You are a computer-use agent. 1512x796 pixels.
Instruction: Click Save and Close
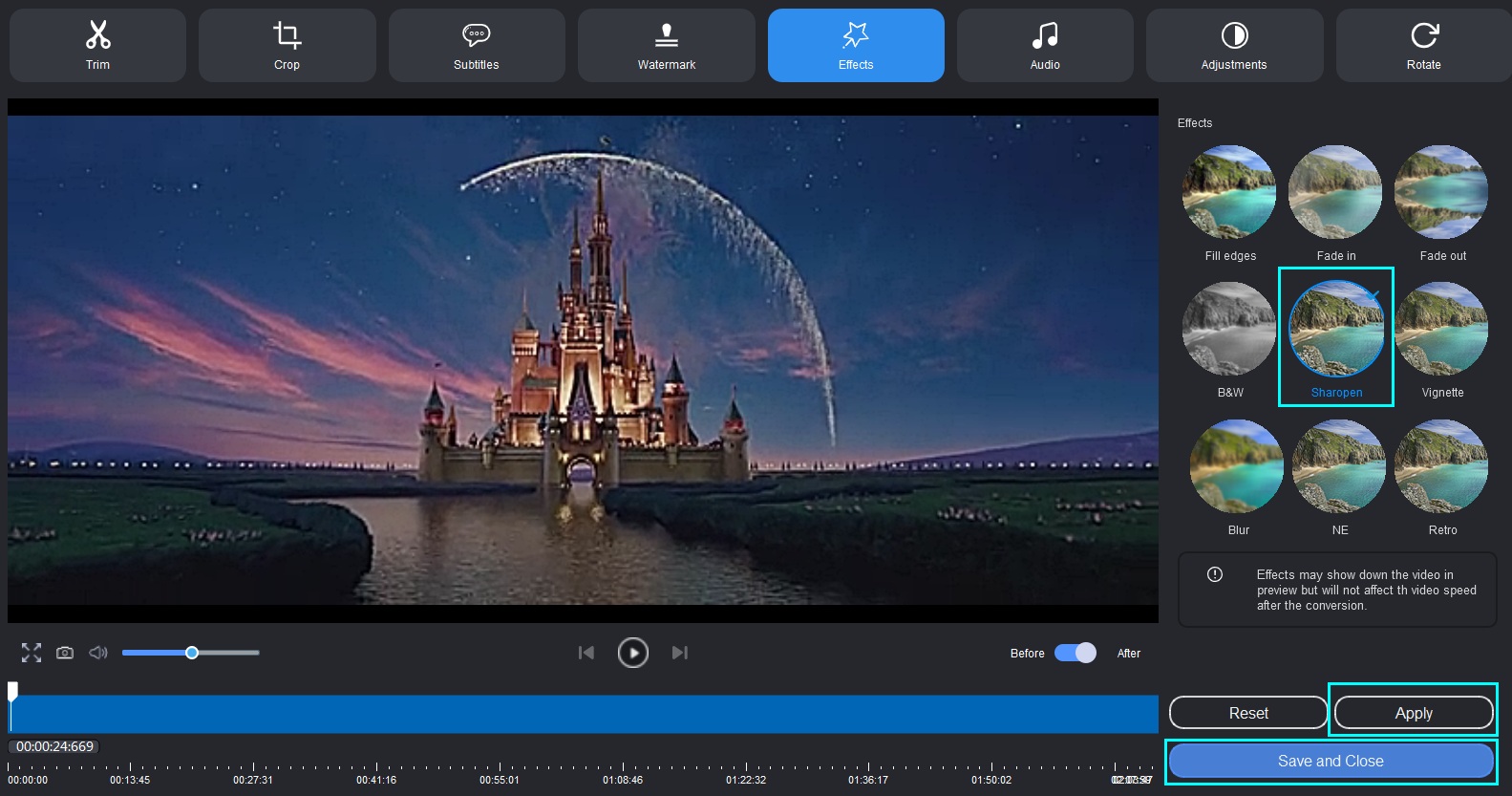(1331, 761)
